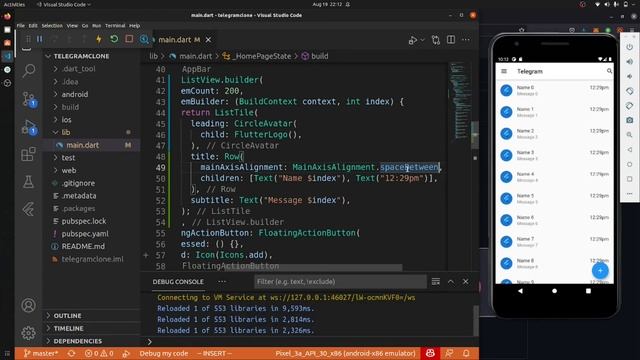Open the View menu
The height and width of the screenshot is (360, 640).
pos(72,25)
